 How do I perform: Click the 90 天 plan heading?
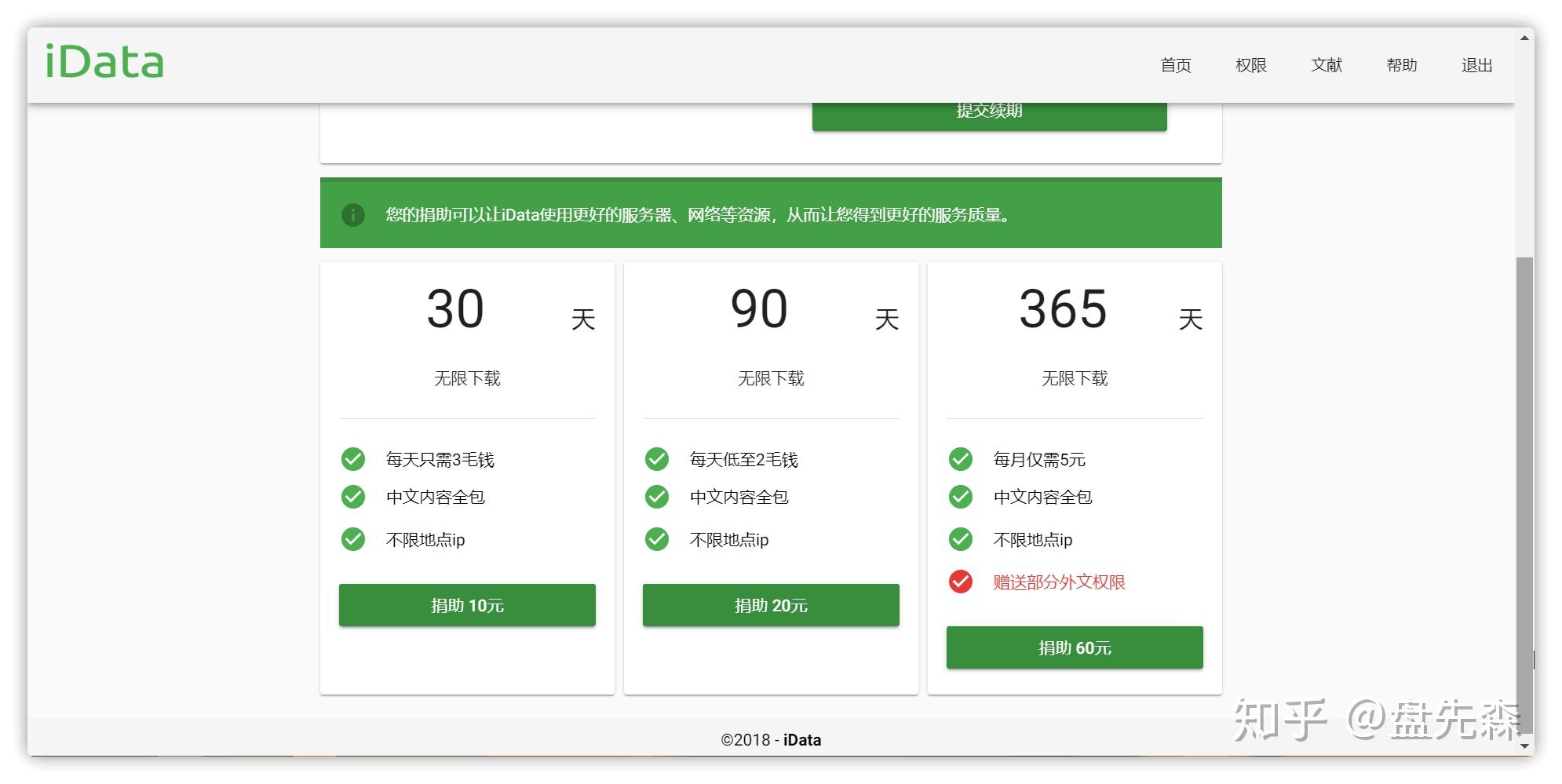click(815, 309)
